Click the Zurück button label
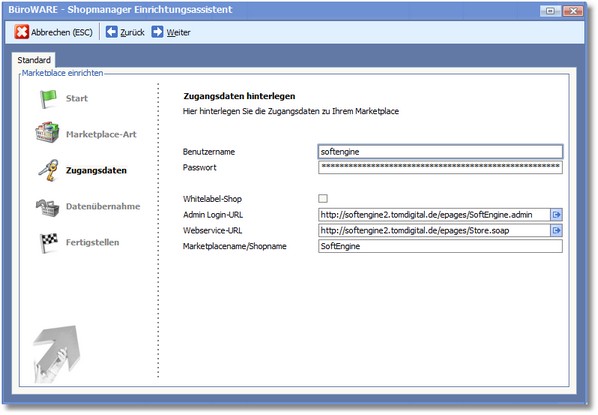 (x=132, y=32)
